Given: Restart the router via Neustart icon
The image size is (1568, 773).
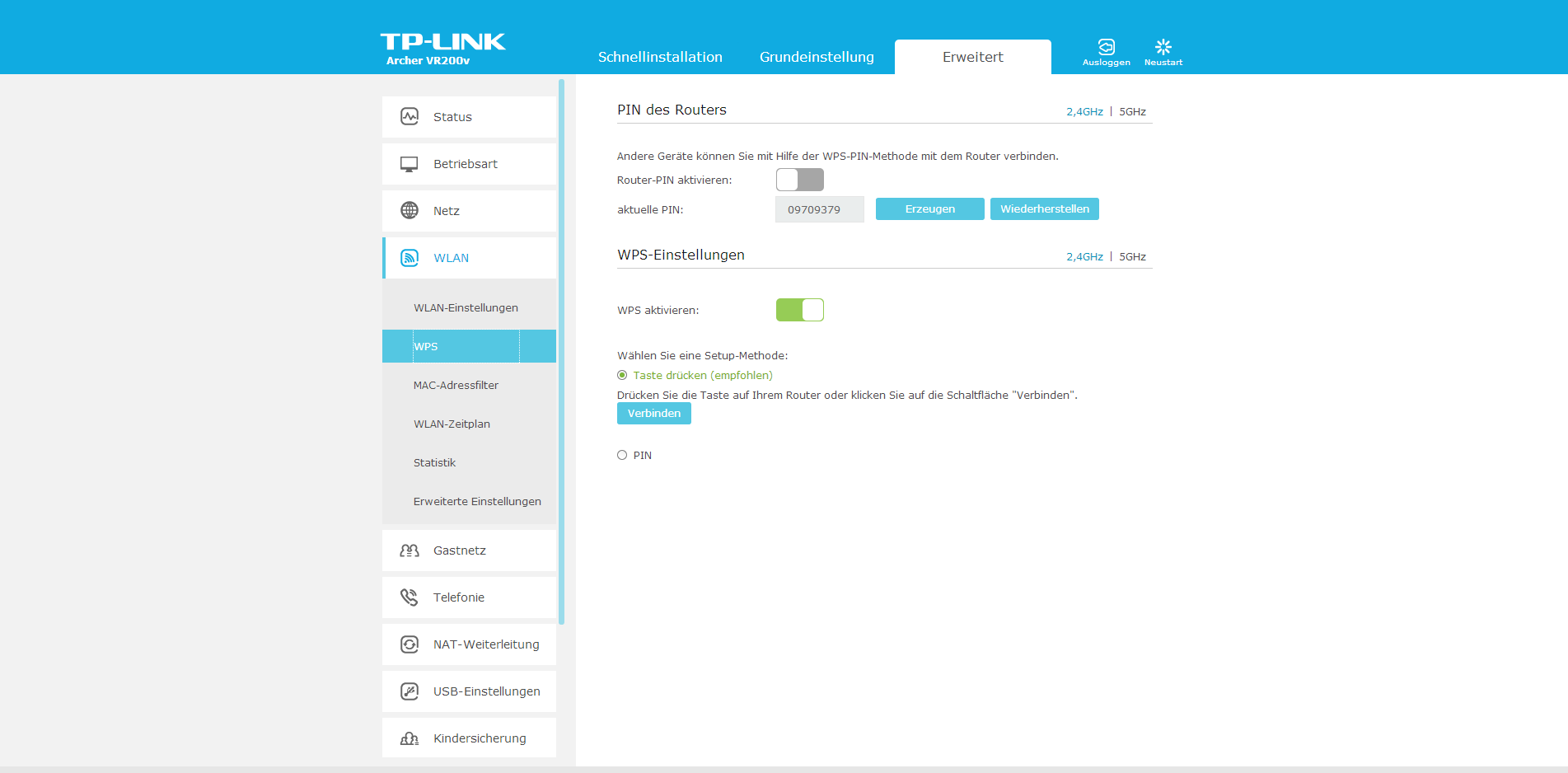Looking at the screenshot, I should pyautogui.click(x=1163, y=48).
